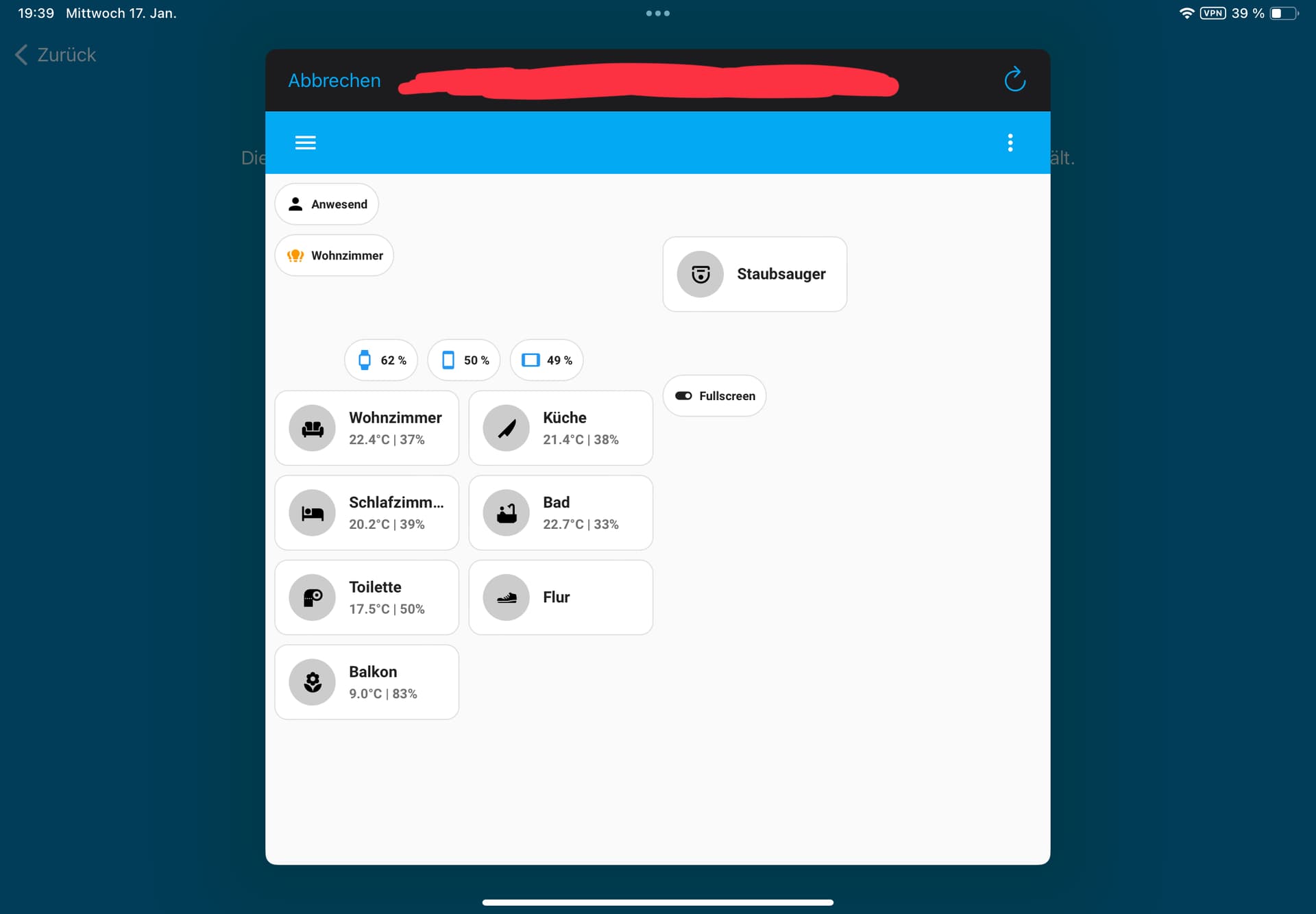The image size is (1316, 914).
Task: Open the three-dot overflow menu
Action: pyautogui.click(x=1010, y=143)
